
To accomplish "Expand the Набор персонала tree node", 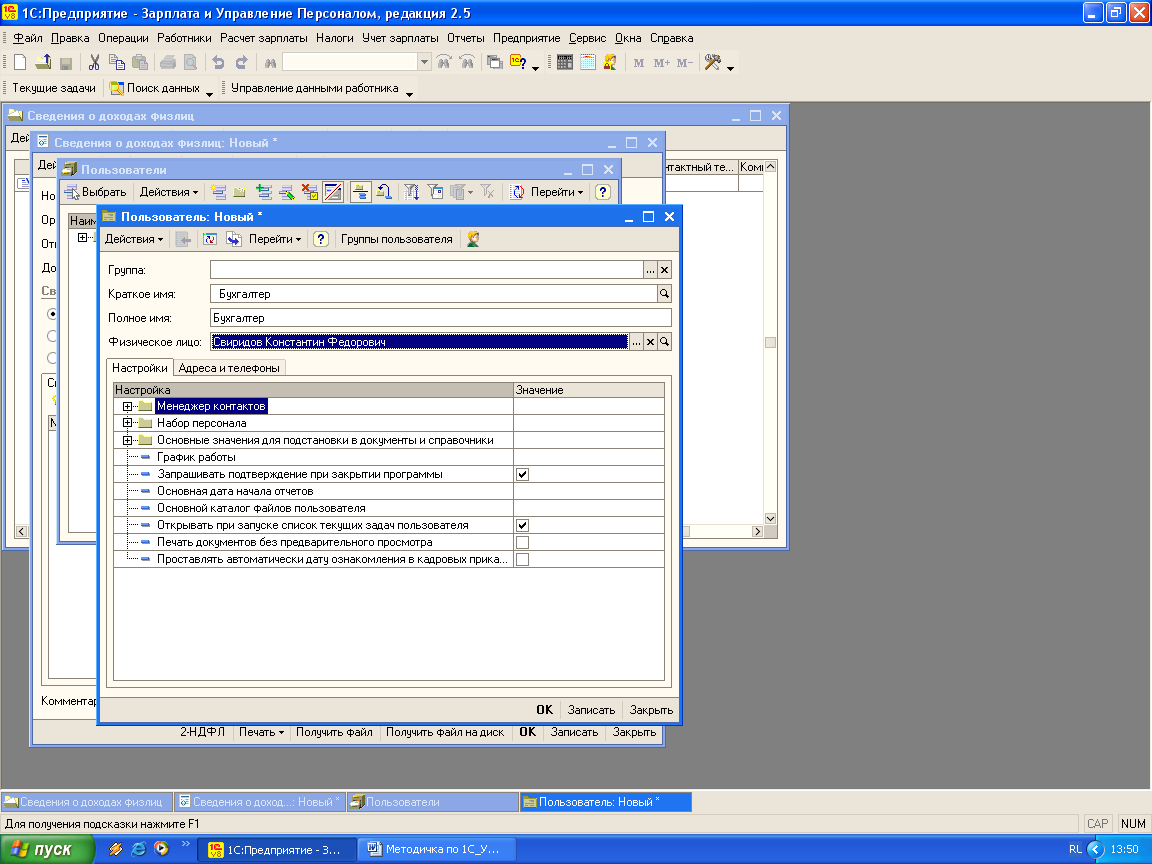I will click(x=127, y=423).
